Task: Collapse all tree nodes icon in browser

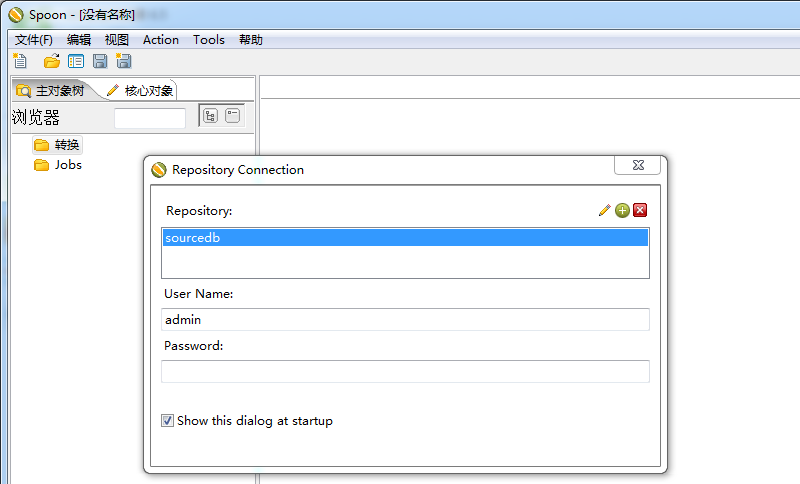Action: [233, 116]
